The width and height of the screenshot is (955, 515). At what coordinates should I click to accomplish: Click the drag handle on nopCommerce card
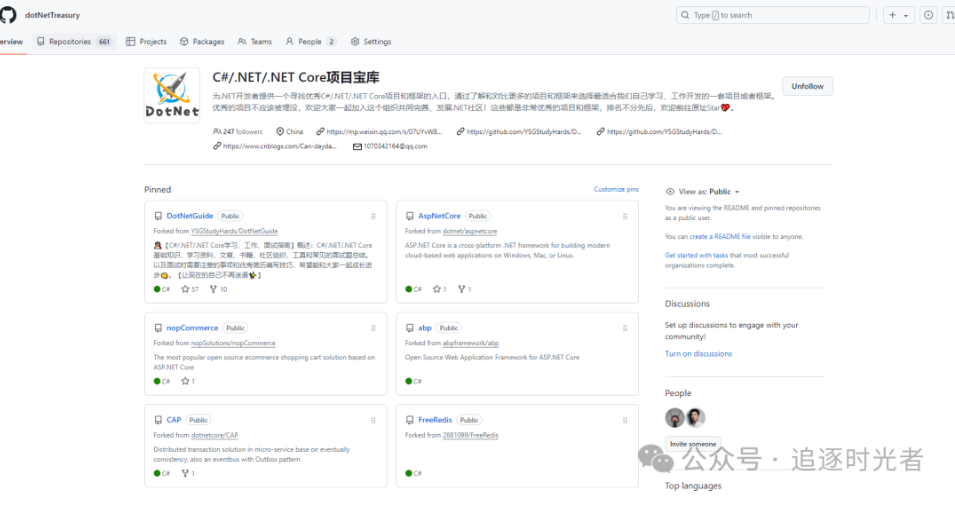click(x=373, y=328)
